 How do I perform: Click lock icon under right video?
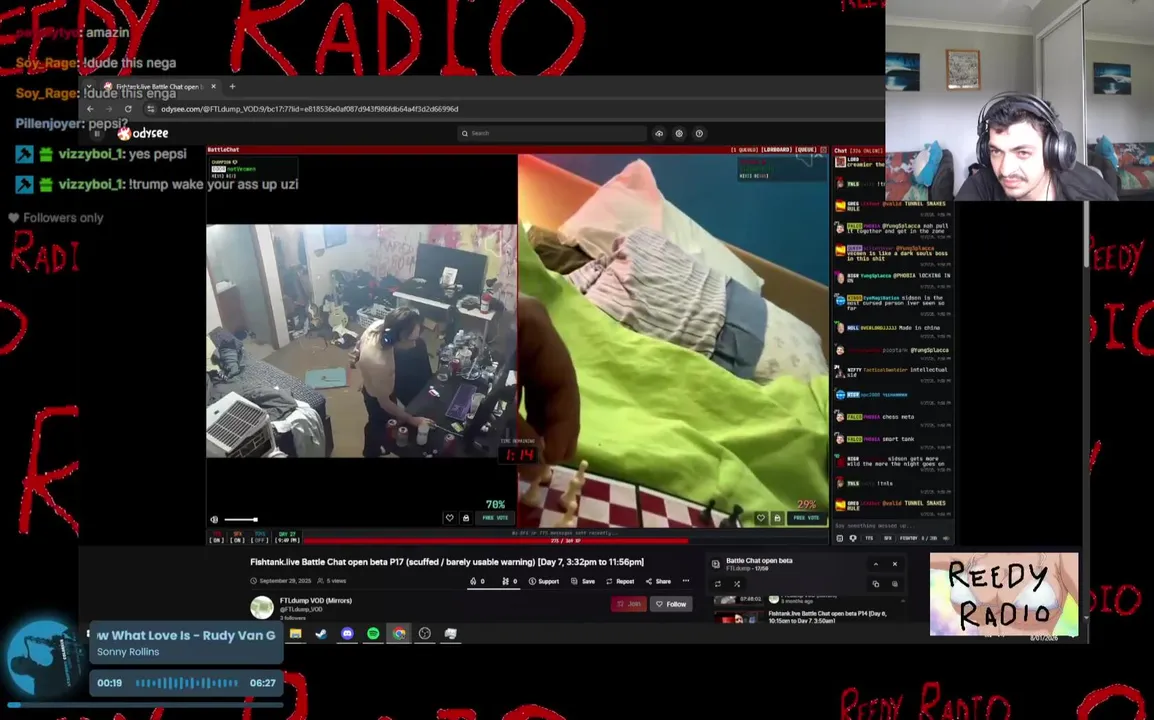pos(777,518)
